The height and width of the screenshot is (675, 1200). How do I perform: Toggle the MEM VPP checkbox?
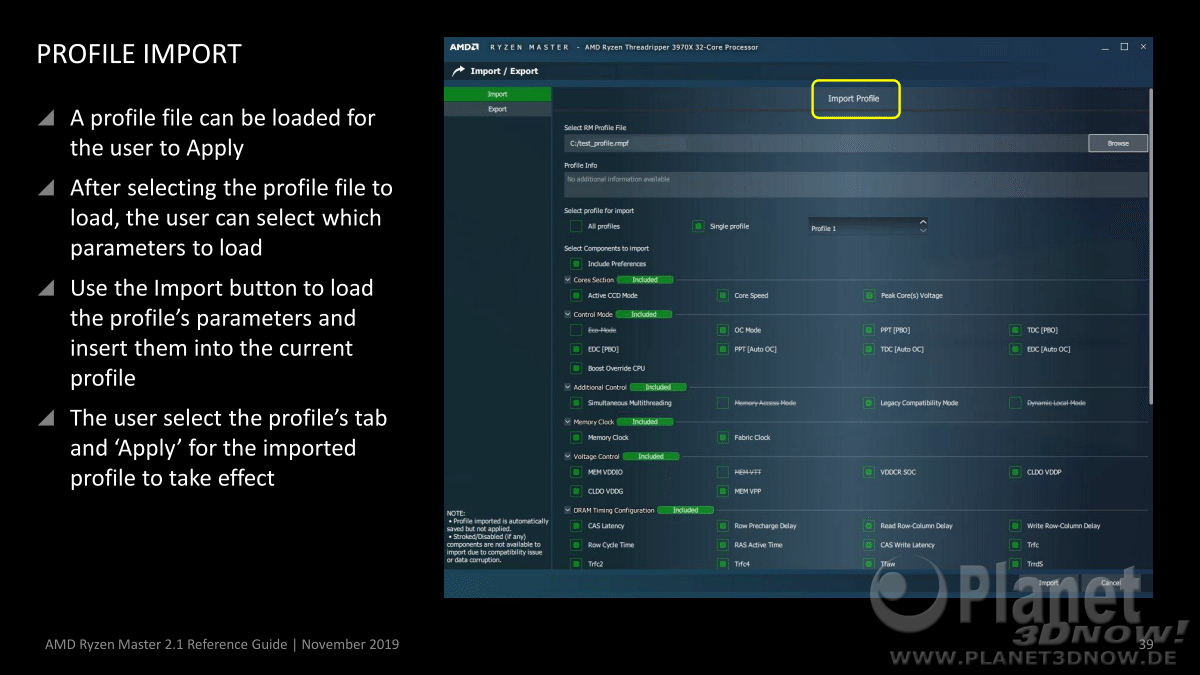723,491
